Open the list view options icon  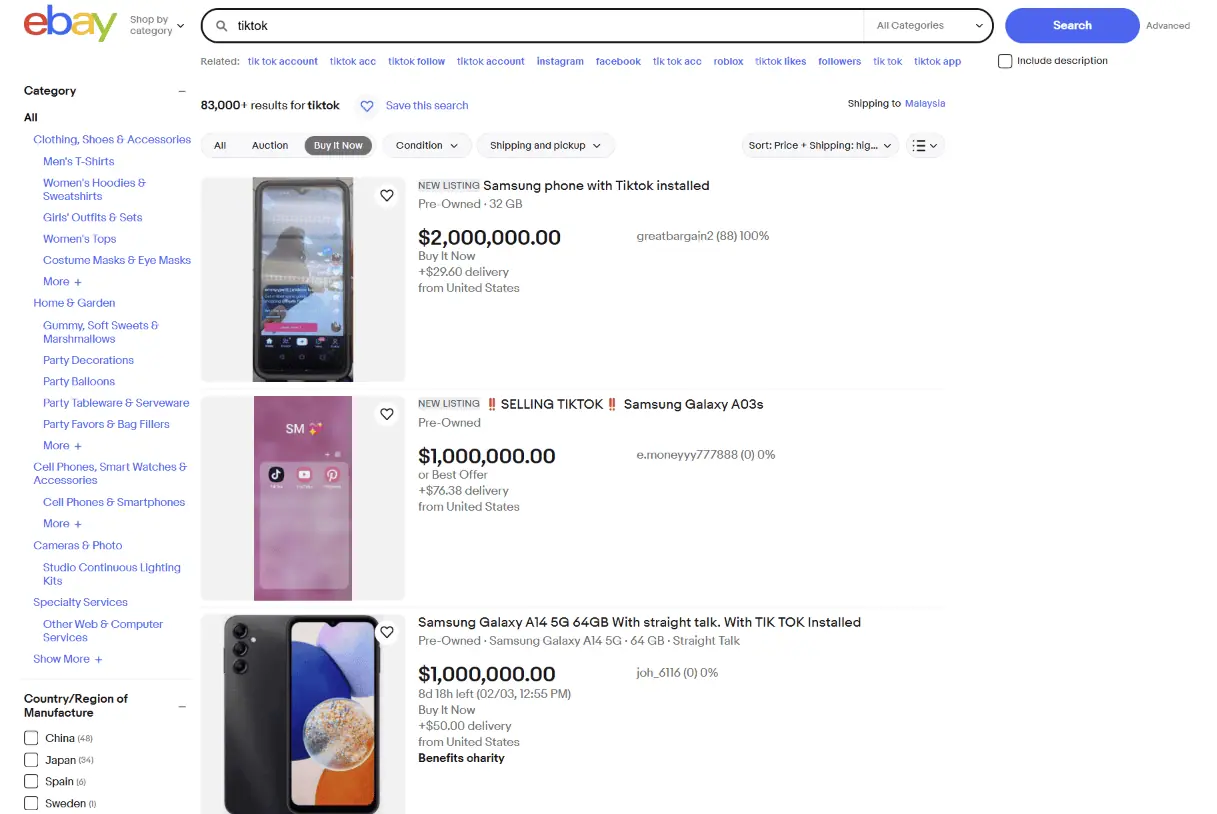click(x=925, y=146)
